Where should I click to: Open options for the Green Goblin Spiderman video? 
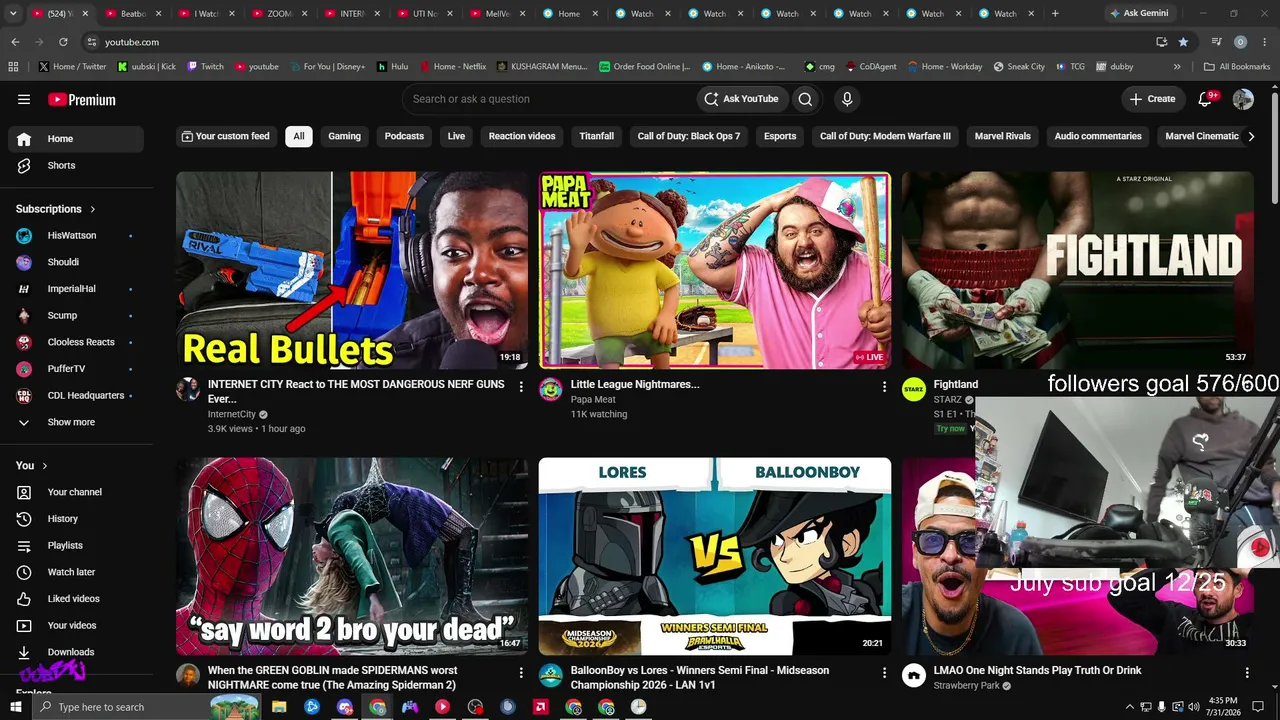click(x=521, y=672)
